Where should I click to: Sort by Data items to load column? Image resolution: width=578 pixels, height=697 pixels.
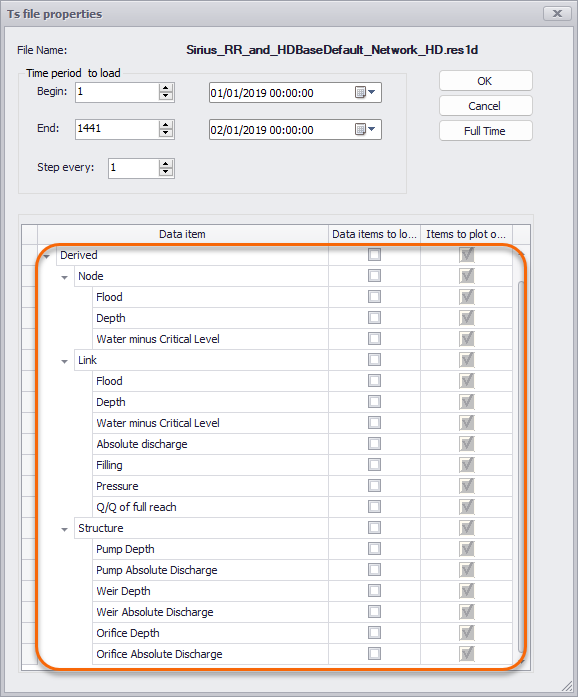374,234
